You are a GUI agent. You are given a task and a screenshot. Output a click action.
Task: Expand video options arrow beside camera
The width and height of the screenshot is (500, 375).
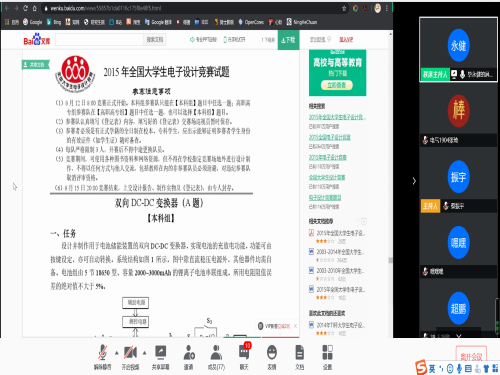click(145, 353)
